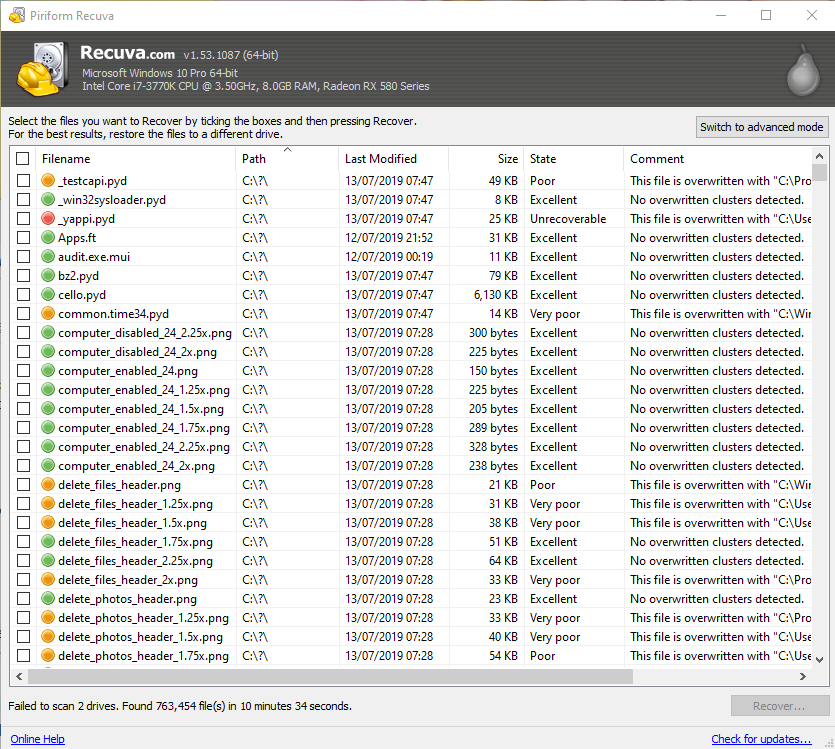Click the red status dot for _yappi.pyd
The image size is (835, 749).
[48, 219]
